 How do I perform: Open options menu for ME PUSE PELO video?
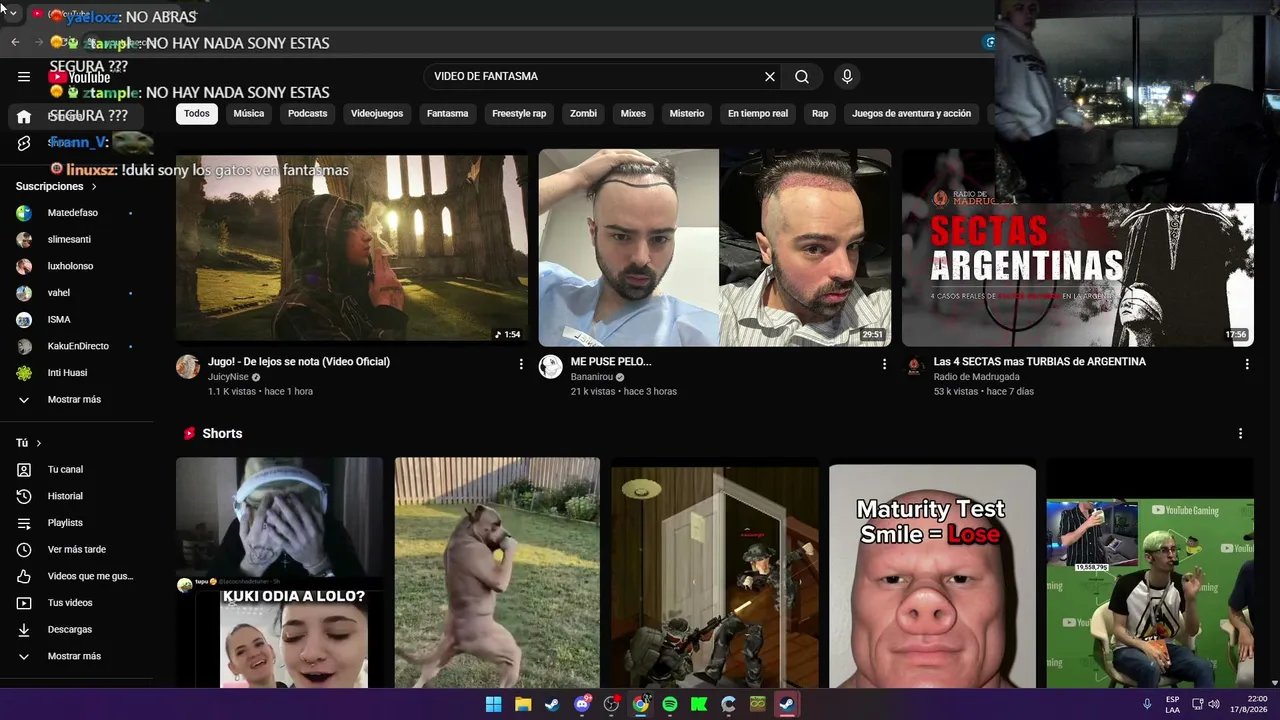pyautogui.click(x=884, y=365)
